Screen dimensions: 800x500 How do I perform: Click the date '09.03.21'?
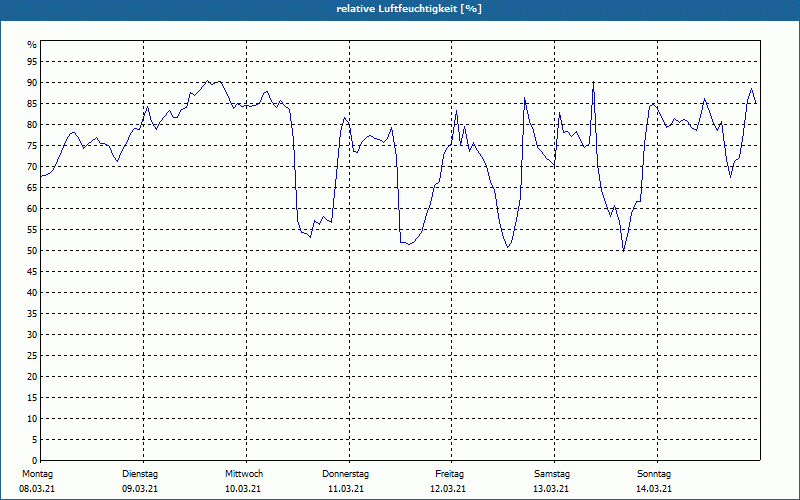click(140, 489)
